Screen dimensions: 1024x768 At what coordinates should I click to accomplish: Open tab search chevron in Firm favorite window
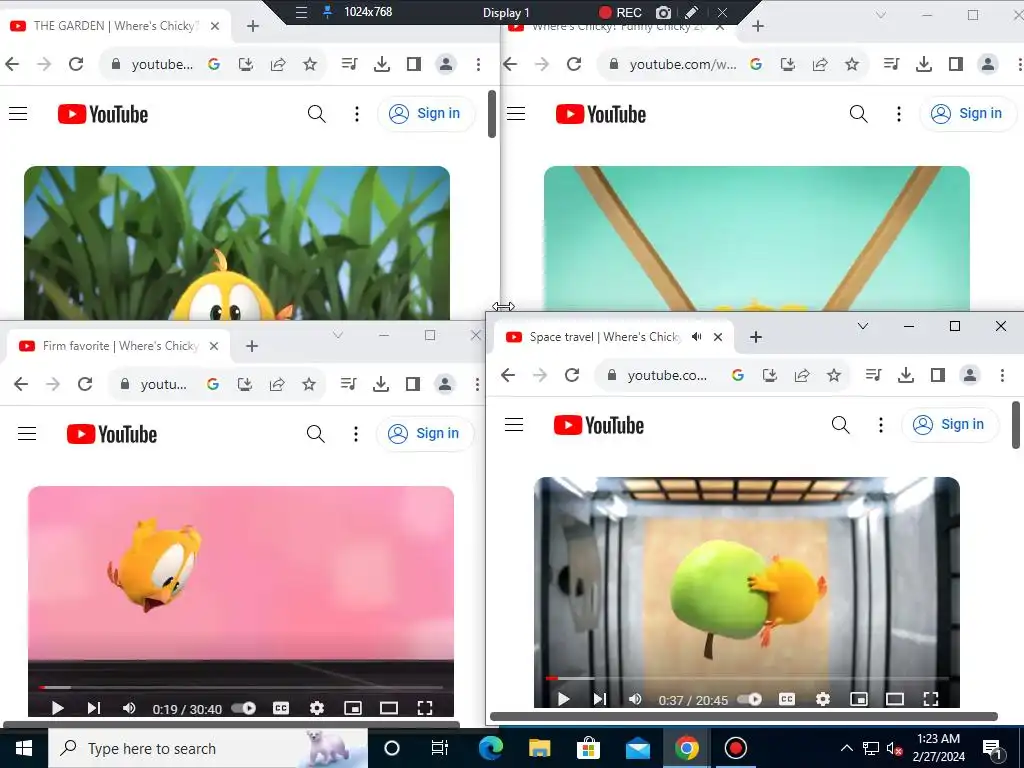pos(338,335)
